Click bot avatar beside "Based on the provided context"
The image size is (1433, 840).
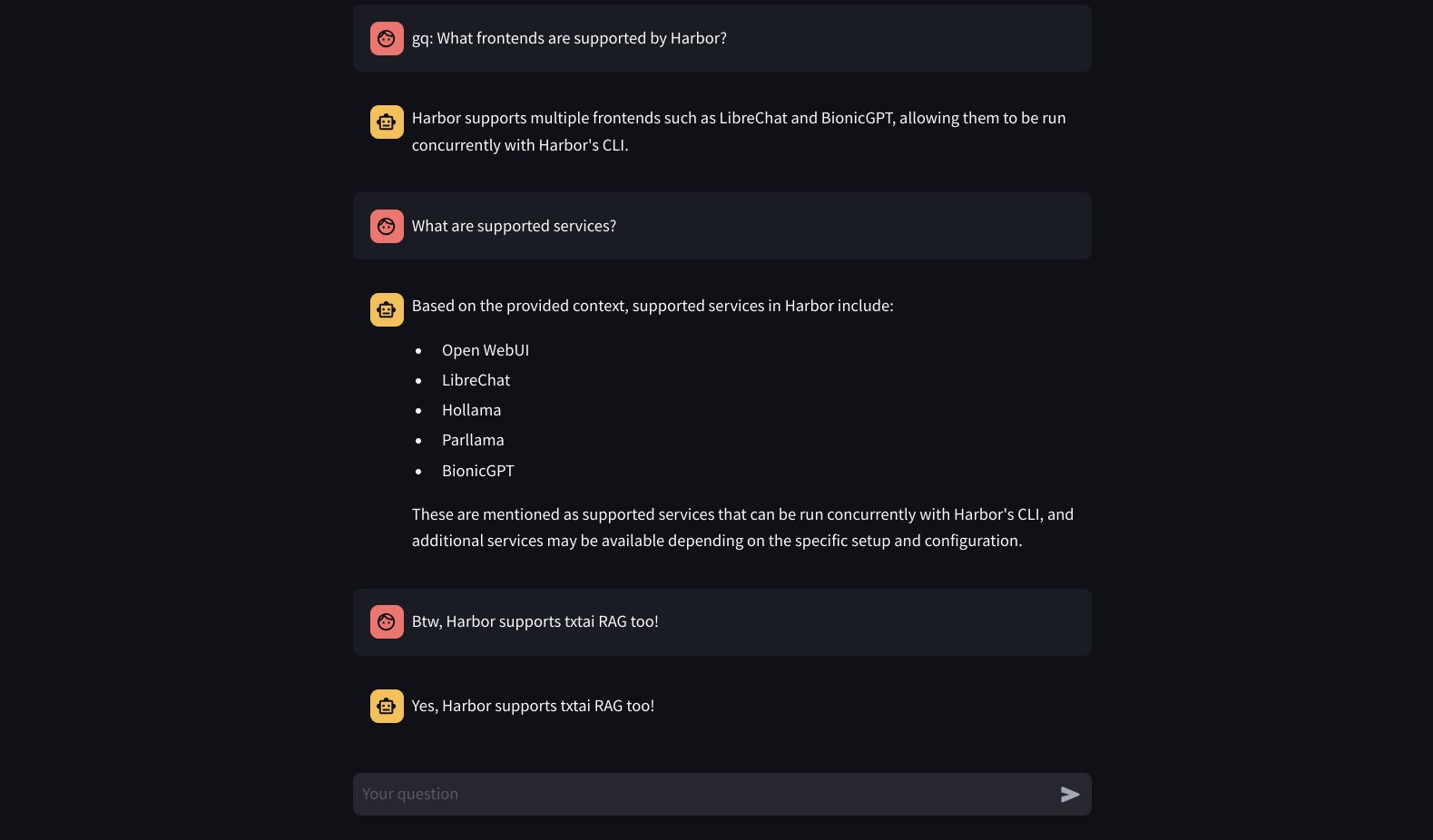click(x=387, y=310)
